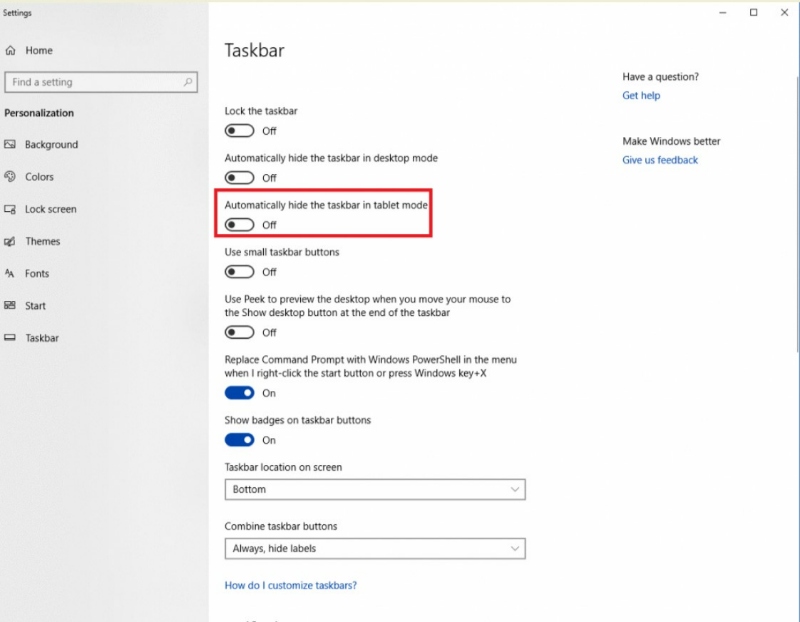This screenshot has width=800, height=622.
Task: Open How do I customize taskbars link
Action: click(290, 585)
